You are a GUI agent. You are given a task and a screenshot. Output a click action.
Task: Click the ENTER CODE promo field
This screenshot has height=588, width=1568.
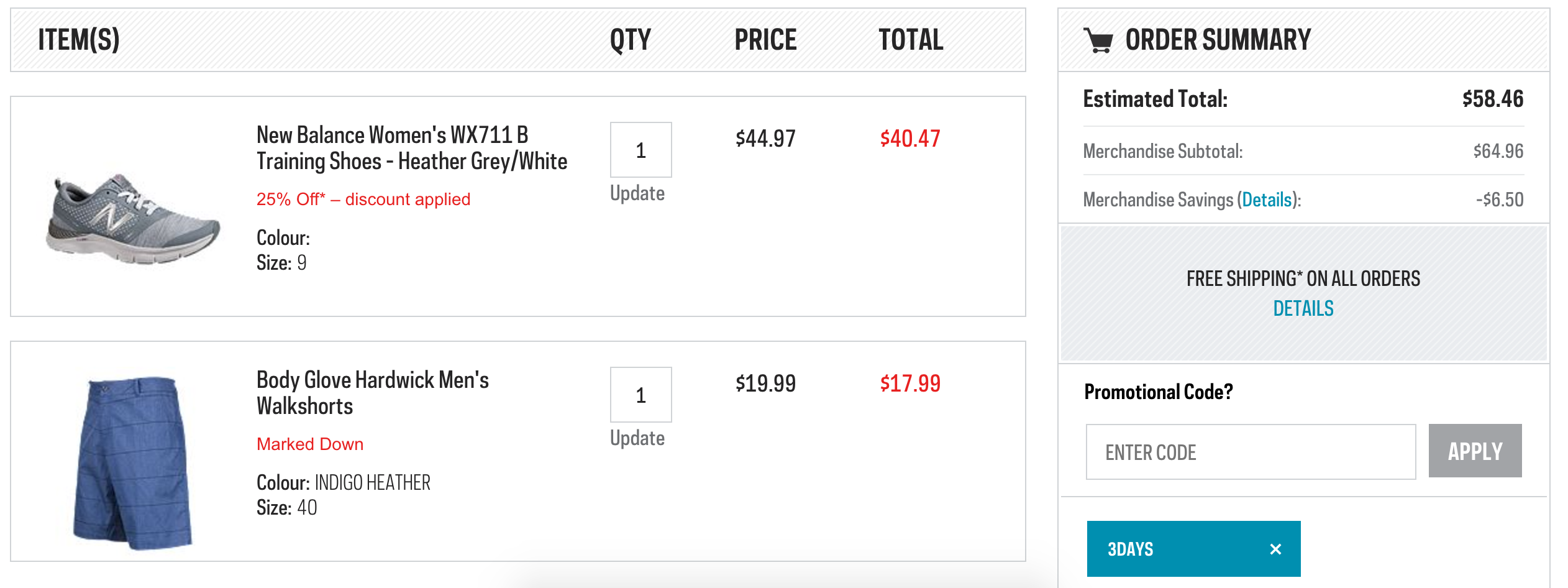tap(1251, 452)
